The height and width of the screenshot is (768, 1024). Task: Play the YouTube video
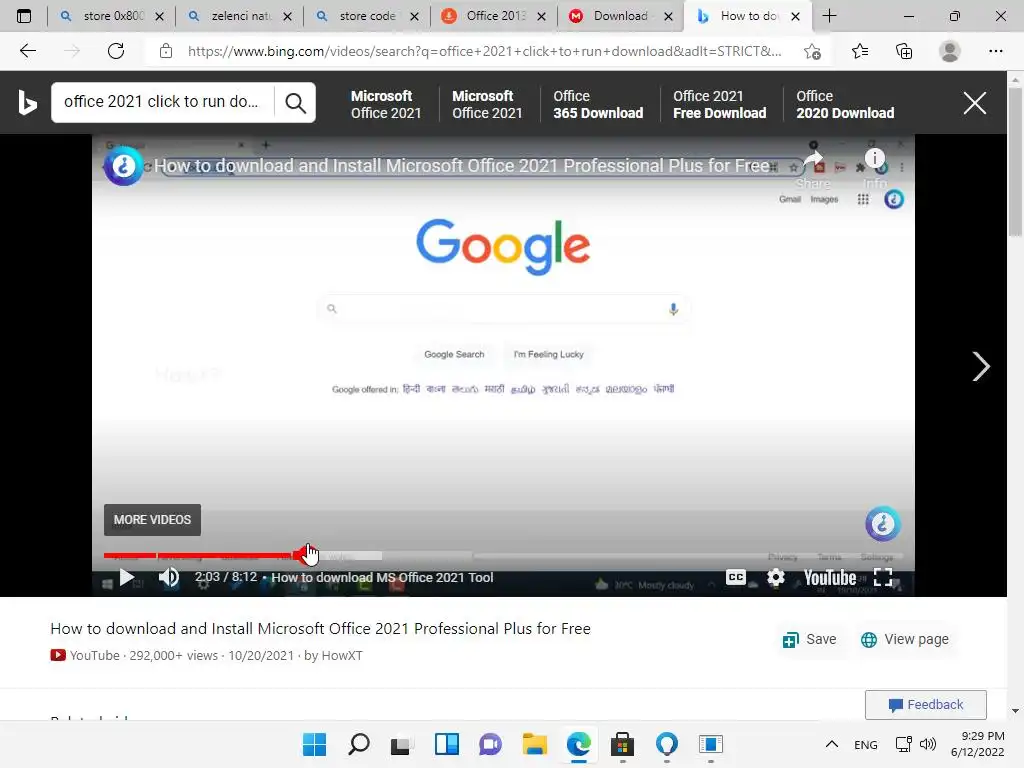click(126, 577)
